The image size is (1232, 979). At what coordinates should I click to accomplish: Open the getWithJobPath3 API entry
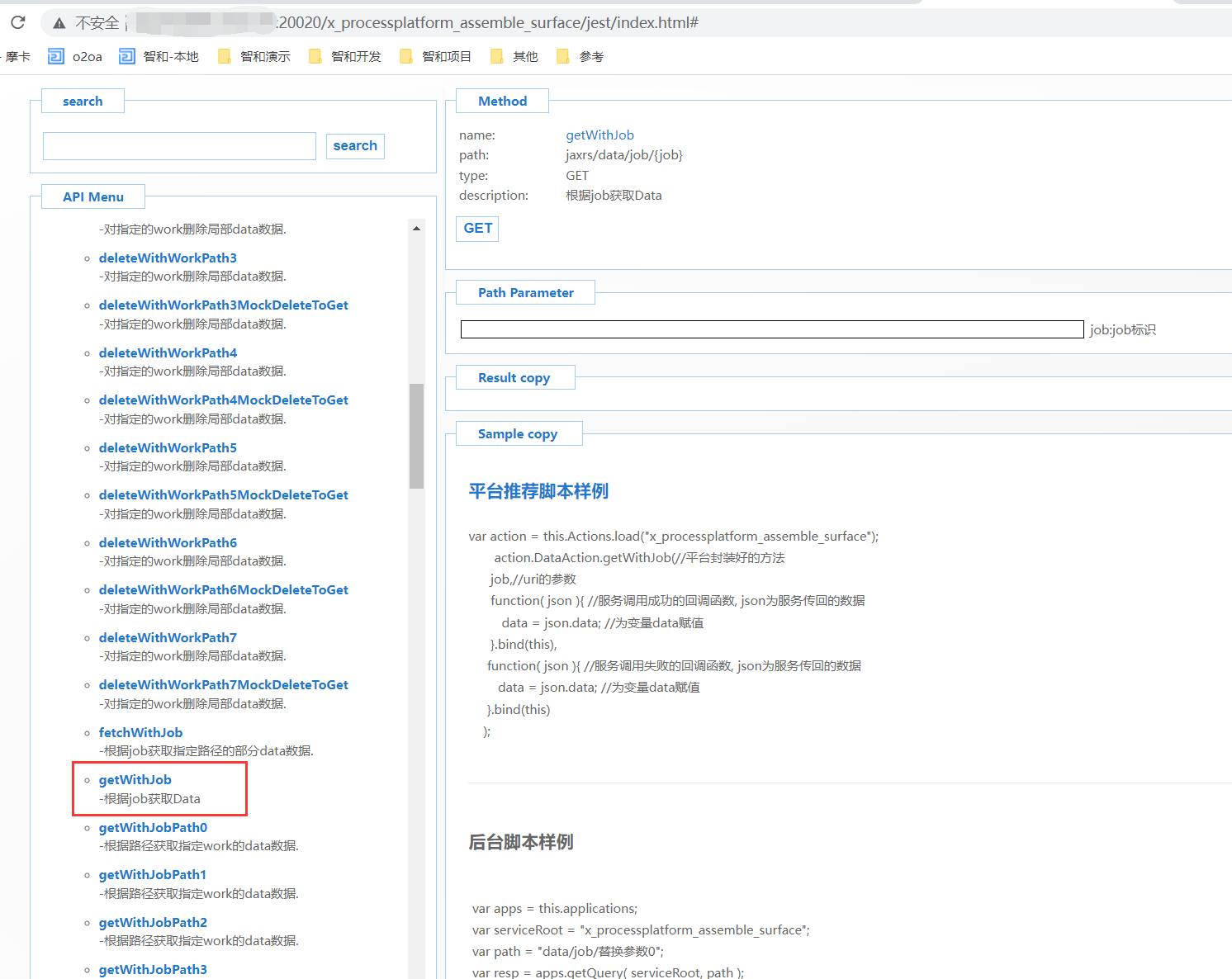pyautogui.click(x=153, y=969)
